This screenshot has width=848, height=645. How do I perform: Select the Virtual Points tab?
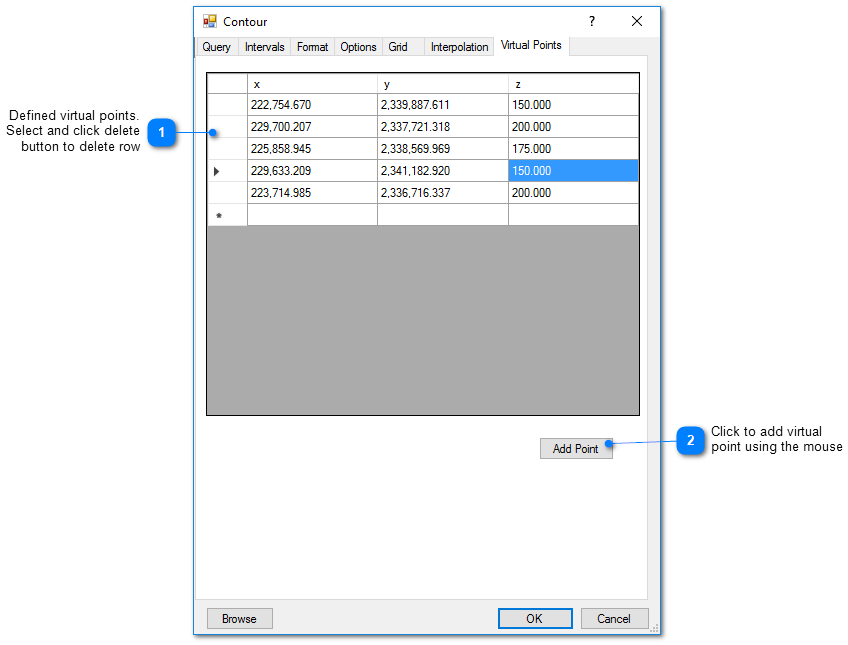coord(531,45)
